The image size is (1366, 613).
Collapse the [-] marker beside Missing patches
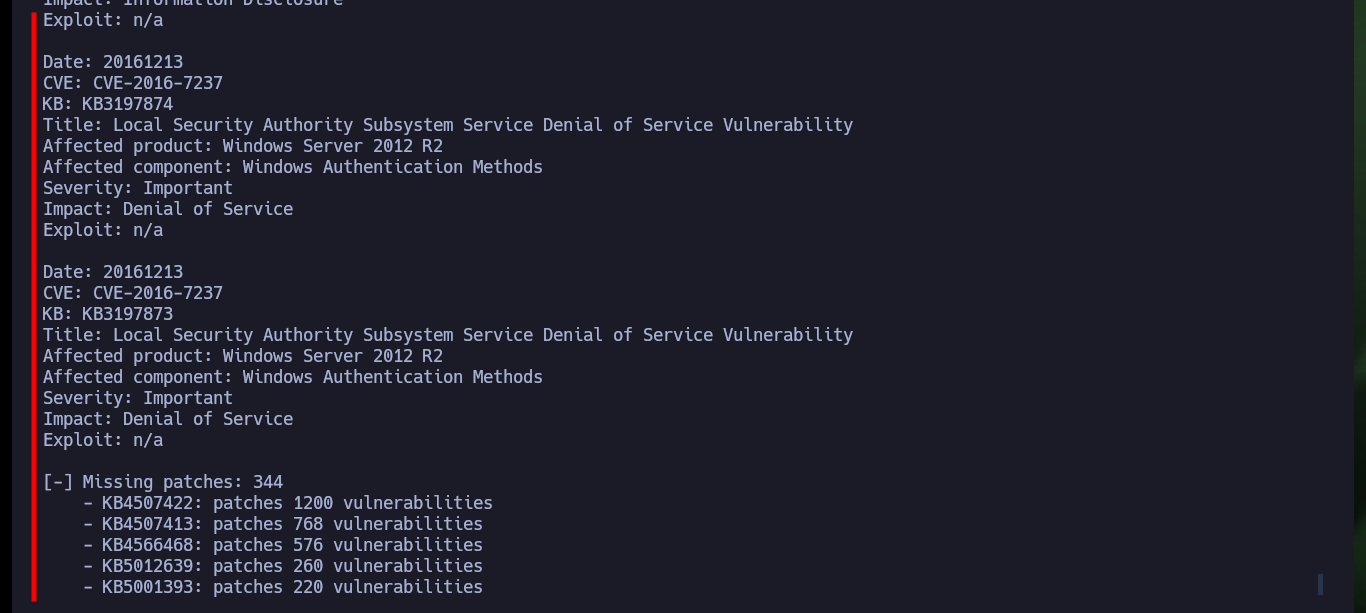tap(58, 482)
